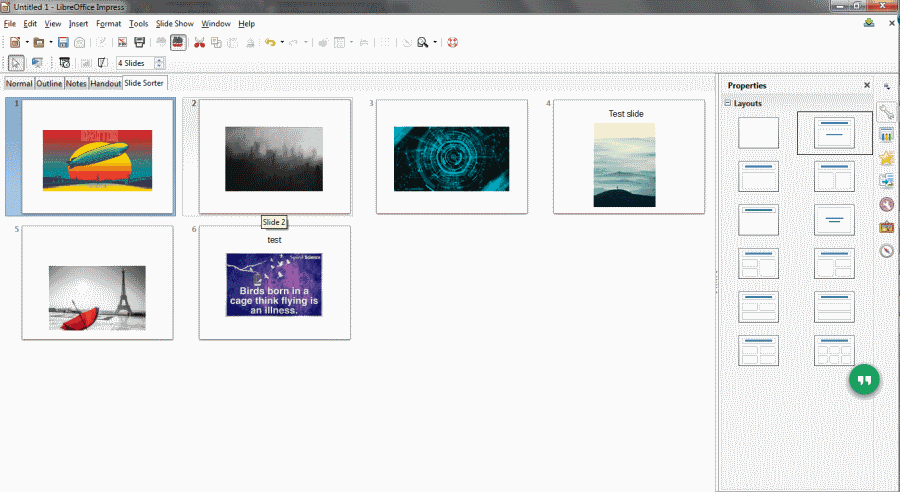The height and width of the screenshot is (492, 900).
Task: Select slide 3 cyan circular tech thumbnail
Action: click(x=452, y=157)
